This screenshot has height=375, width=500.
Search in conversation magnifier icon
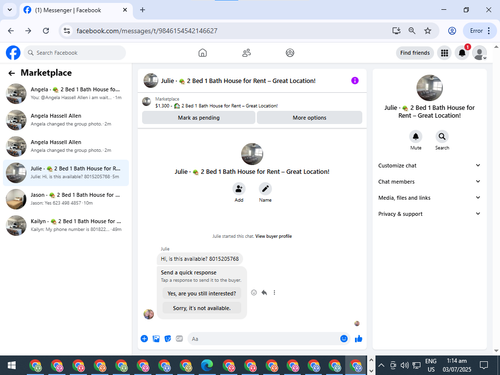tap(442, 136)
